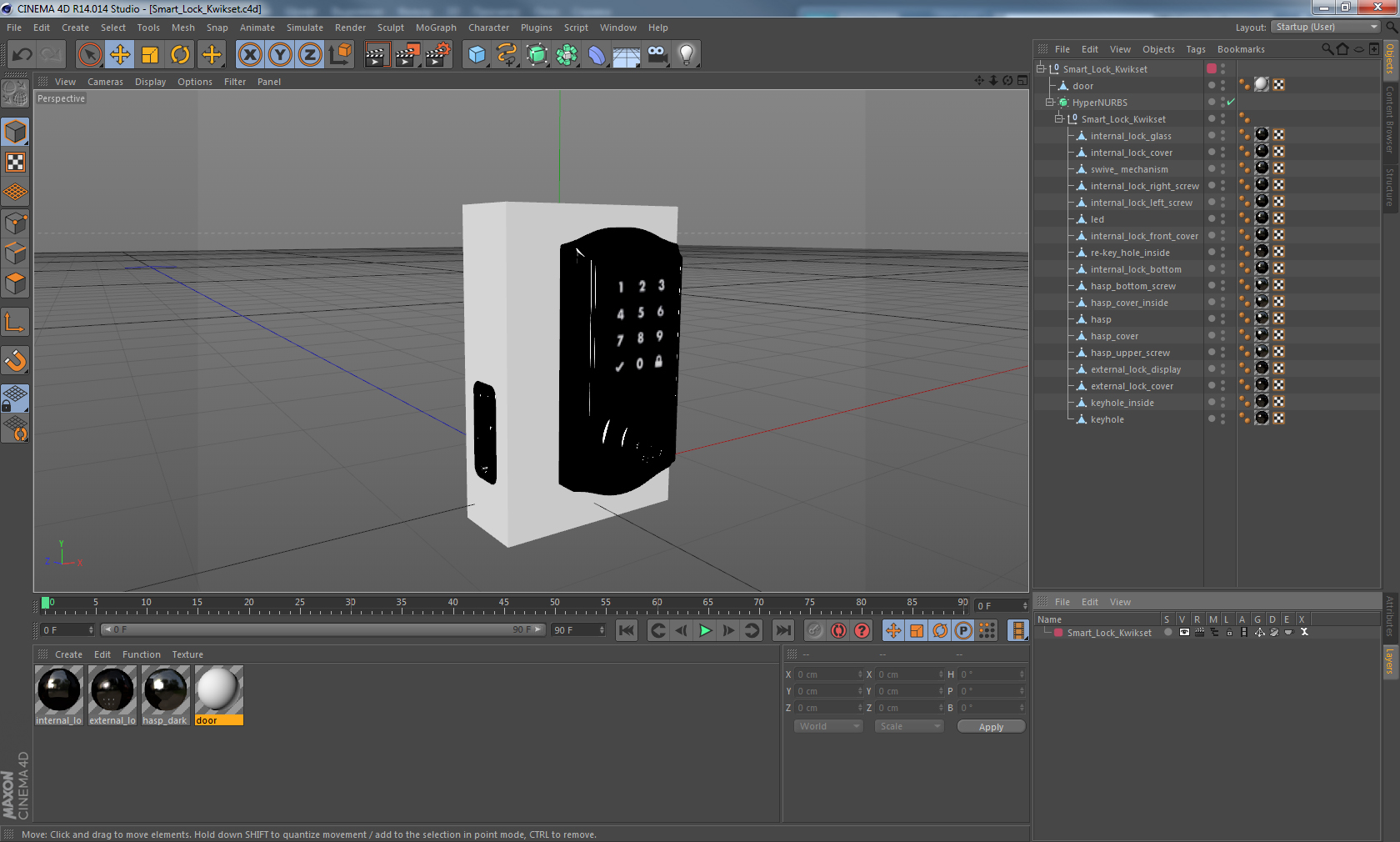Toggle visibility dots of led object
1400x842 pixels.
[1222, 219]
